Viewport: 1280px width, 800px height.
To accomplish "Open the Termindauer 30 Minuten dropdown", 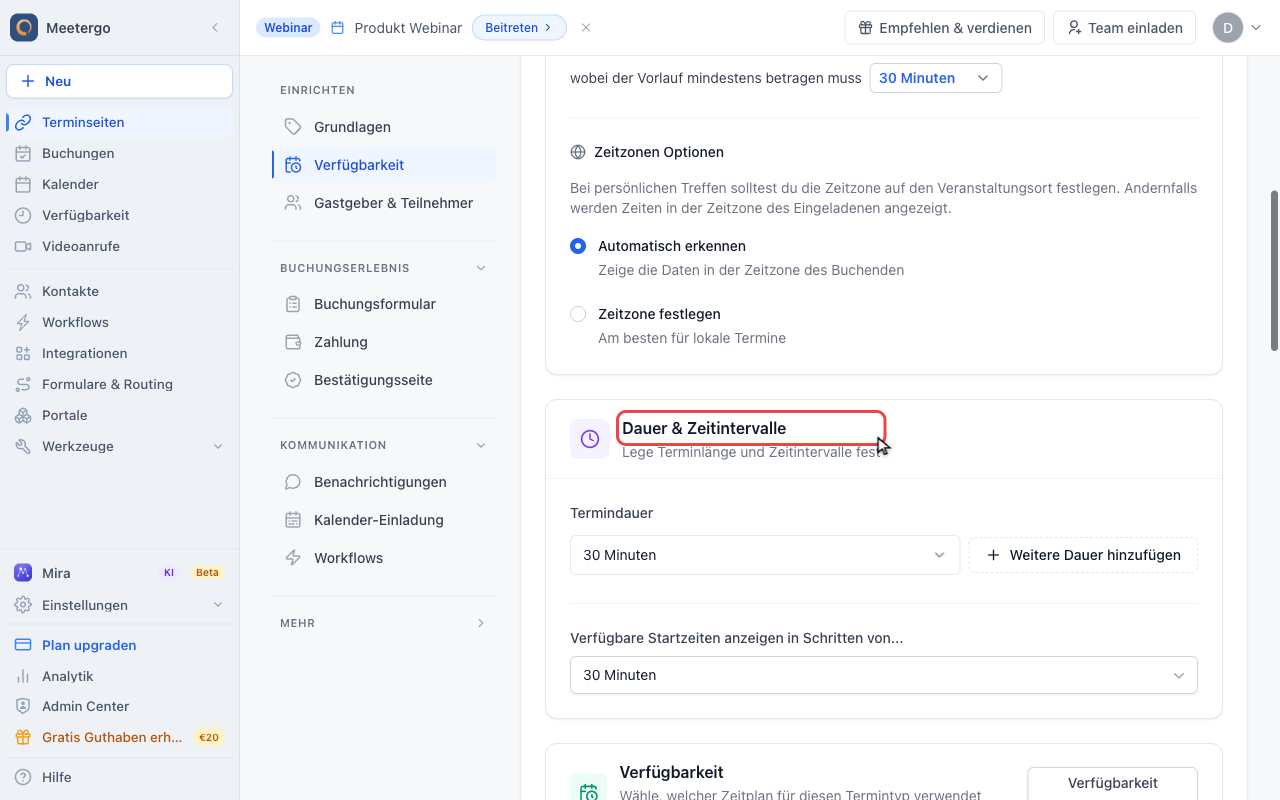I will pos(765,555).
